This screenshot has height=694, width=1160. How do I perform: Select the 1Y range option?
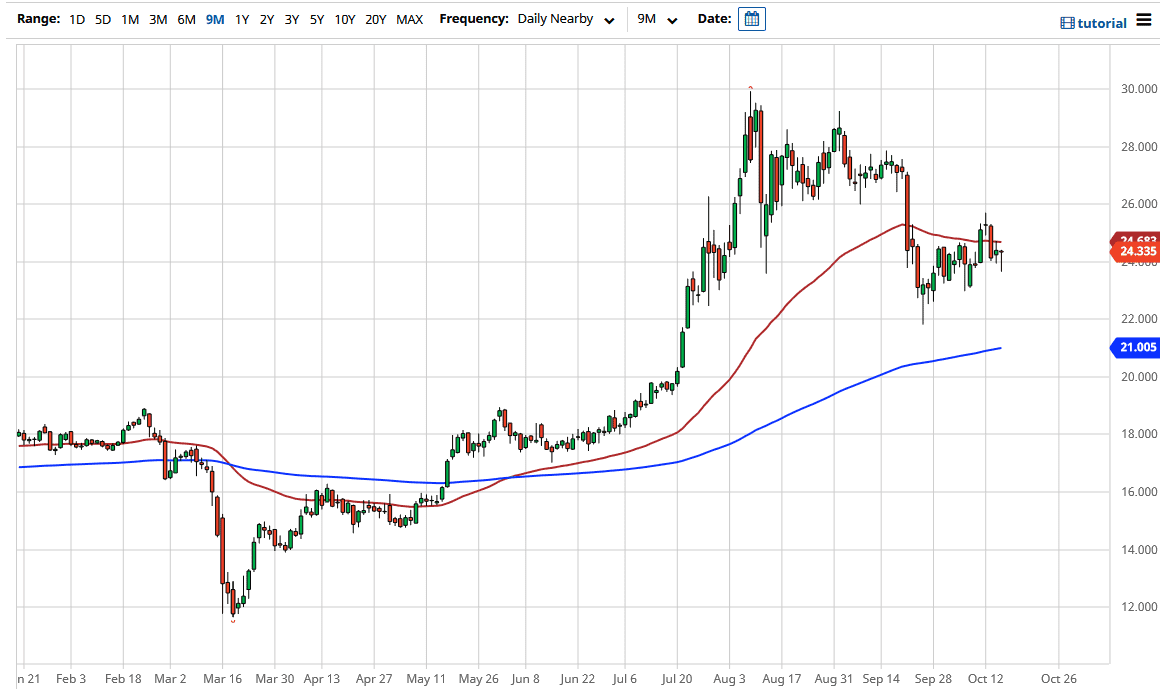click(x=242, y=19)
